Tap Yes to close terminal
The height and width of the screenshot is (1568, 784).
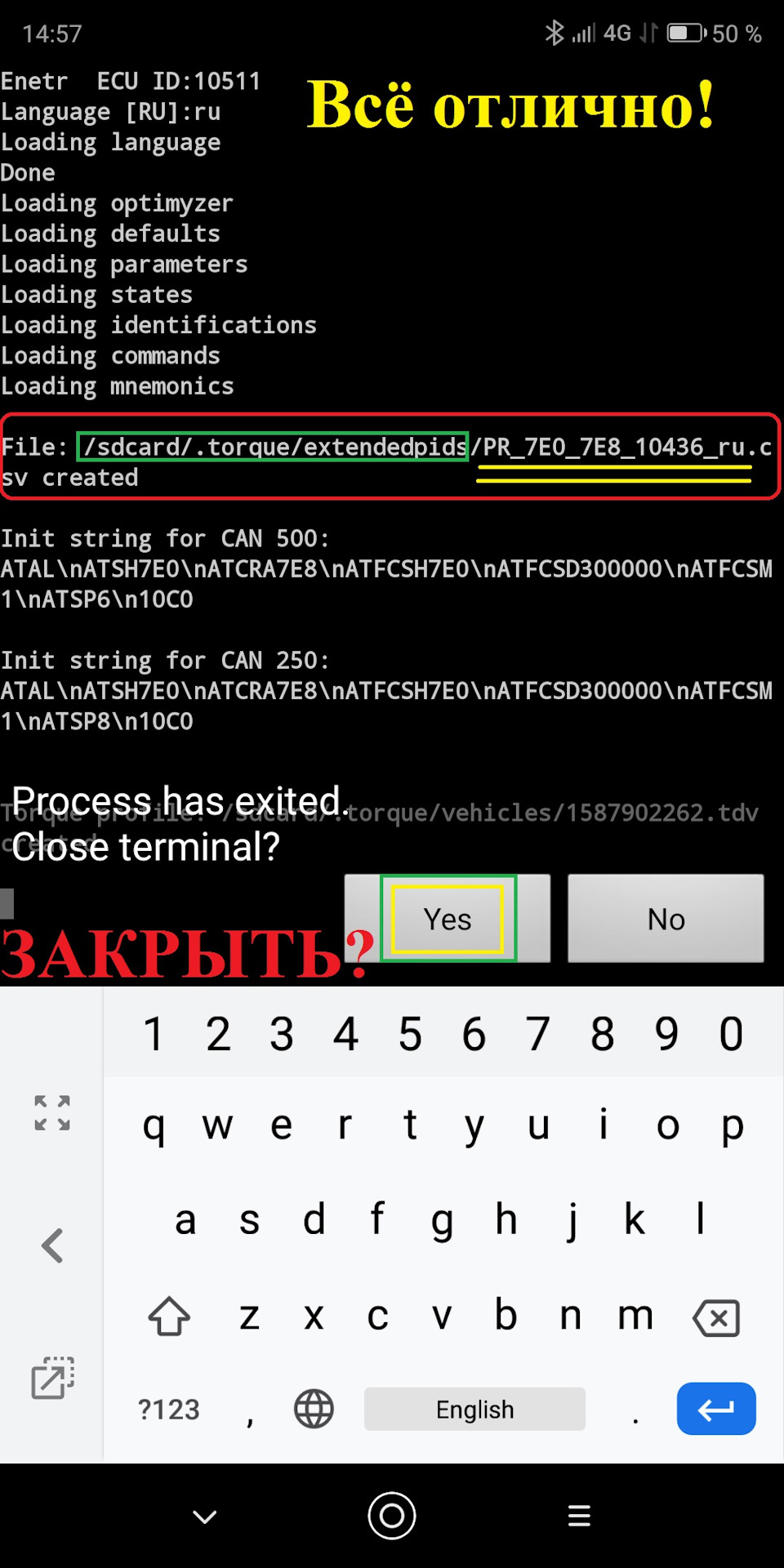447,919
